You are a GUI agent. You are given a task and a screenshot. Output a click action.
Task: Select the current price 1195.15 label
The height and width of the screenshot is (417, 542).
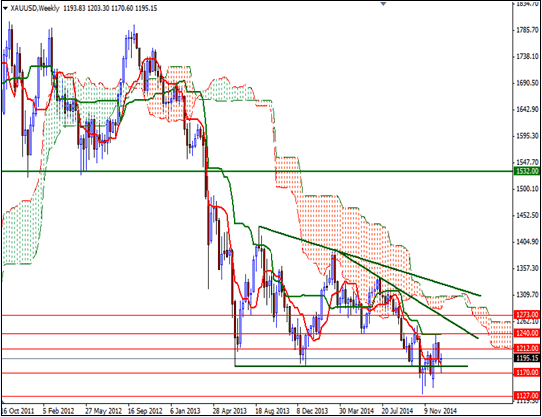[527, 358]
